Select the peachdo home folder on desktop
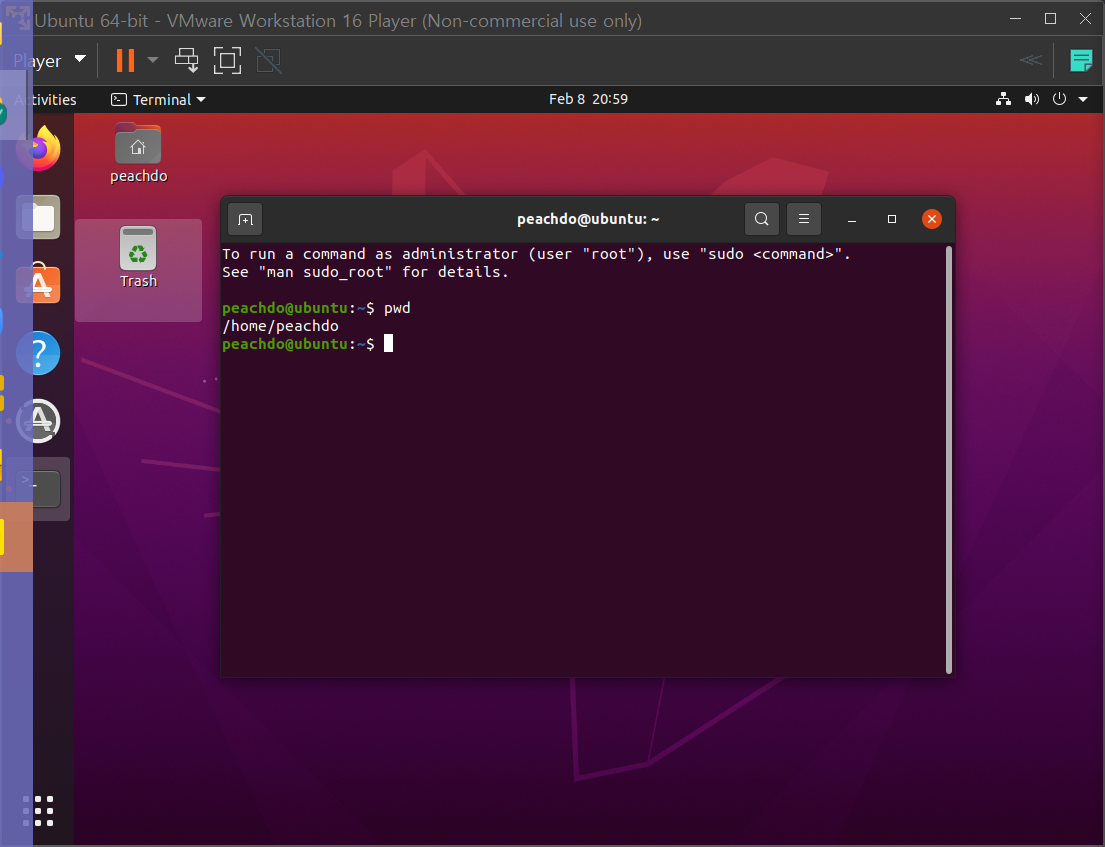The image size is (1105, 847). click(x=138, y=153)
